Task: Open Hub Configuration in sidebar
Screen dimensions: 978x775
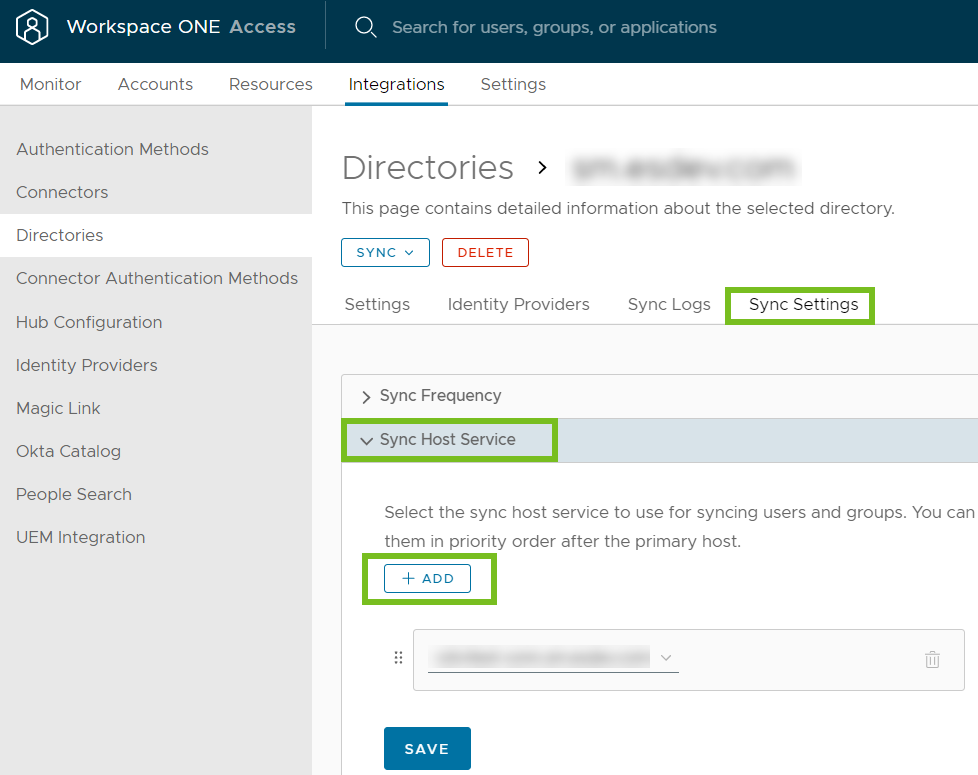Action: coord(89,322)
